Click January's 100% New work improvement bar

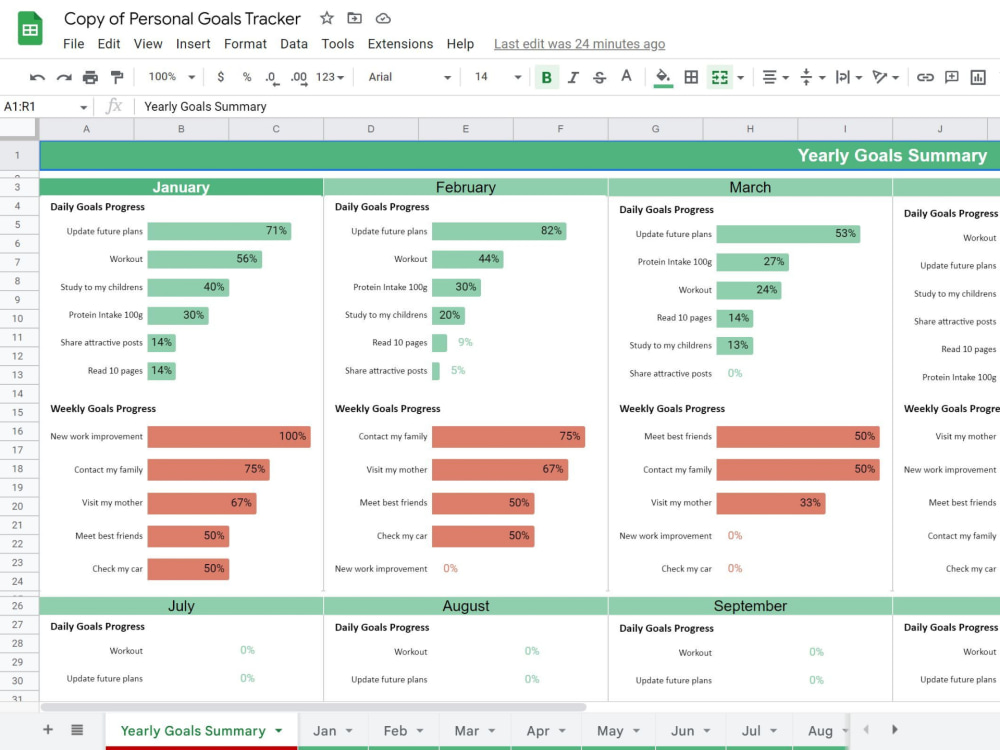(229, 436)
